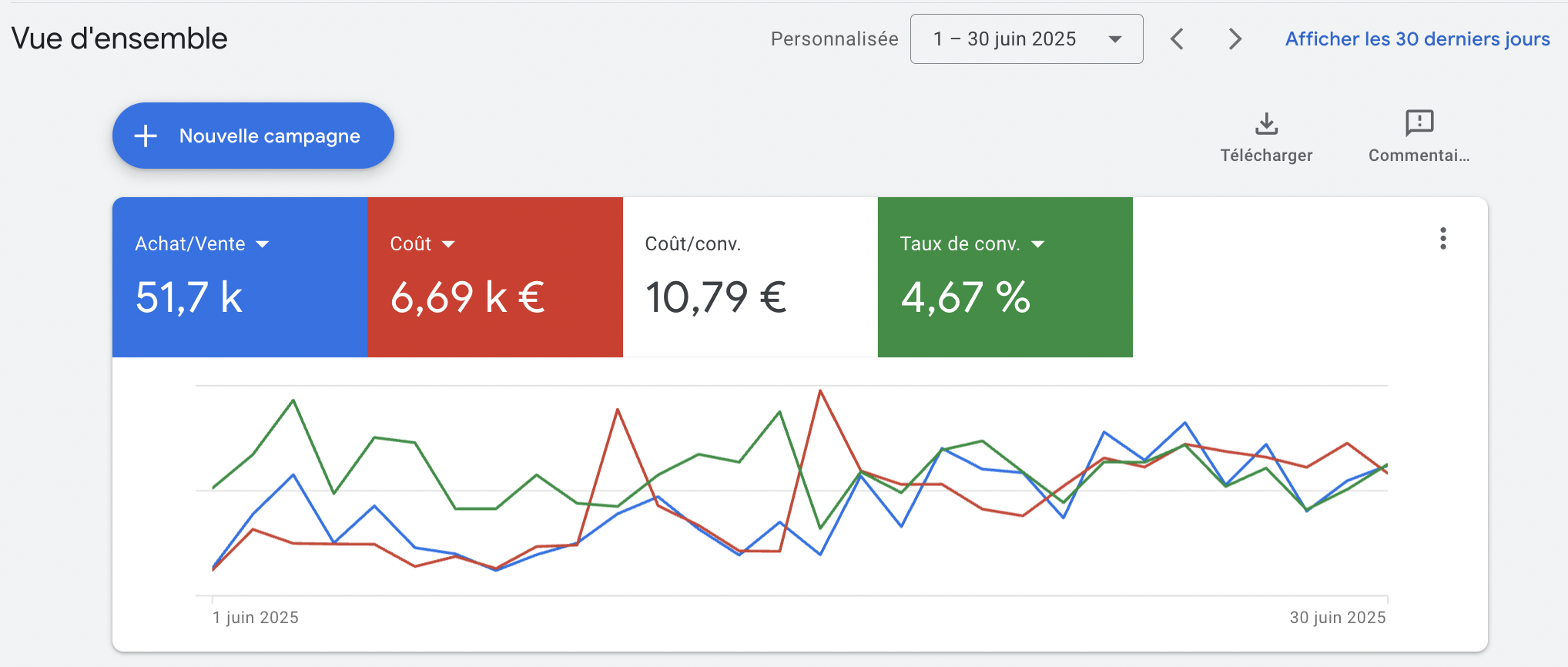Toggle the green 4,67 % metric value
Image resolution: width=1568 pixels, height=667 pixels.
point(965,297)
